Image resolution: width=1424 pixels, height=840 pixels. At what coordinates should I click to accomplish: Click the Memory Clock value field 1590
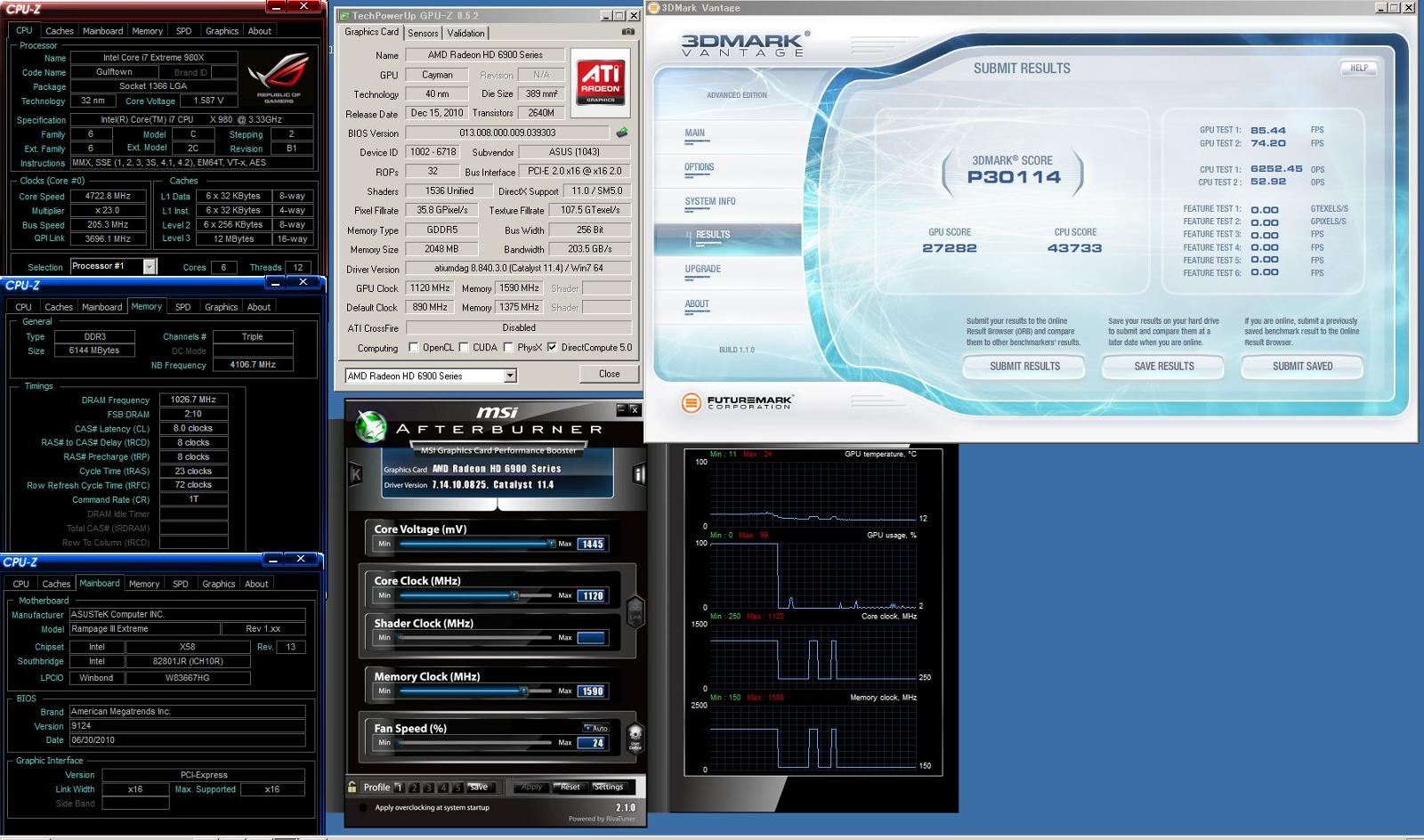point(592,691)
